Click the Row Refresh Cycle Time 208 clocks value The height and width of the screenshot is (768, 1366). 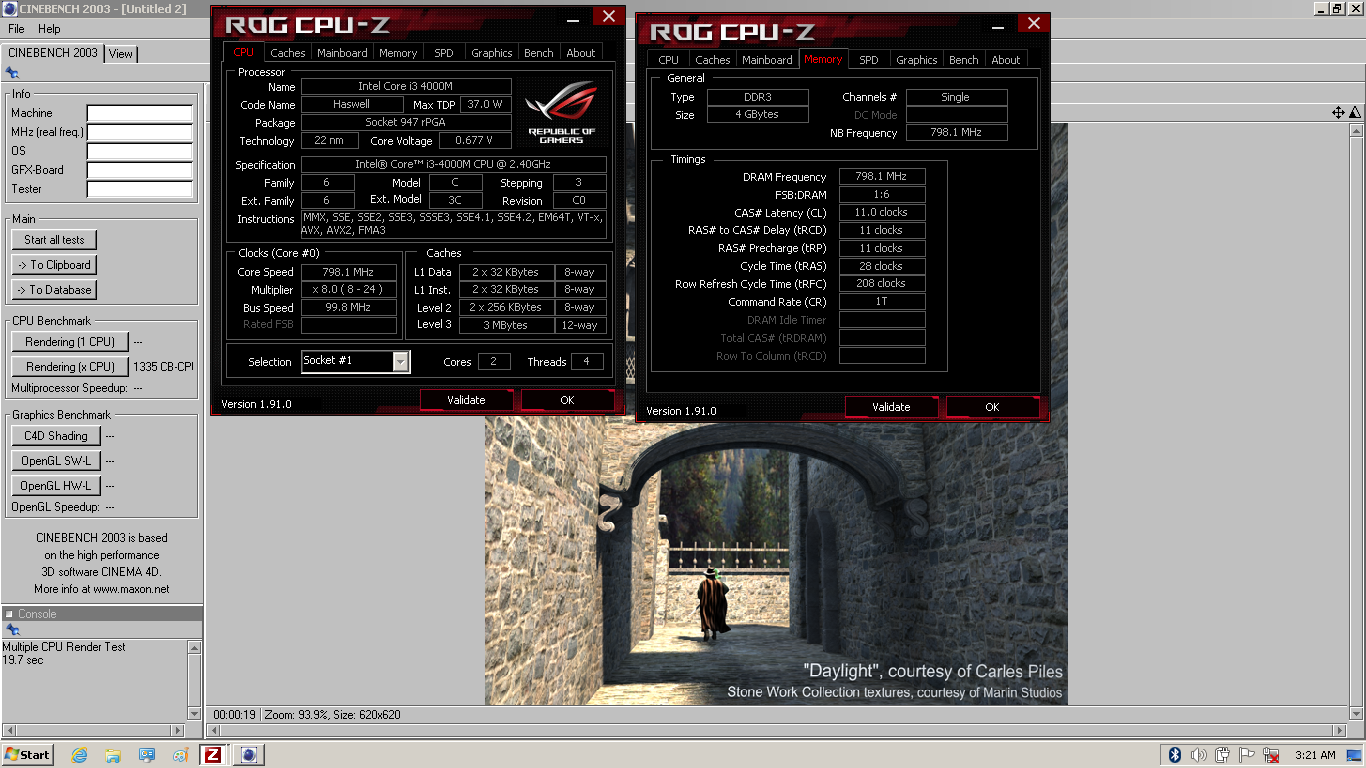[882, 284]
